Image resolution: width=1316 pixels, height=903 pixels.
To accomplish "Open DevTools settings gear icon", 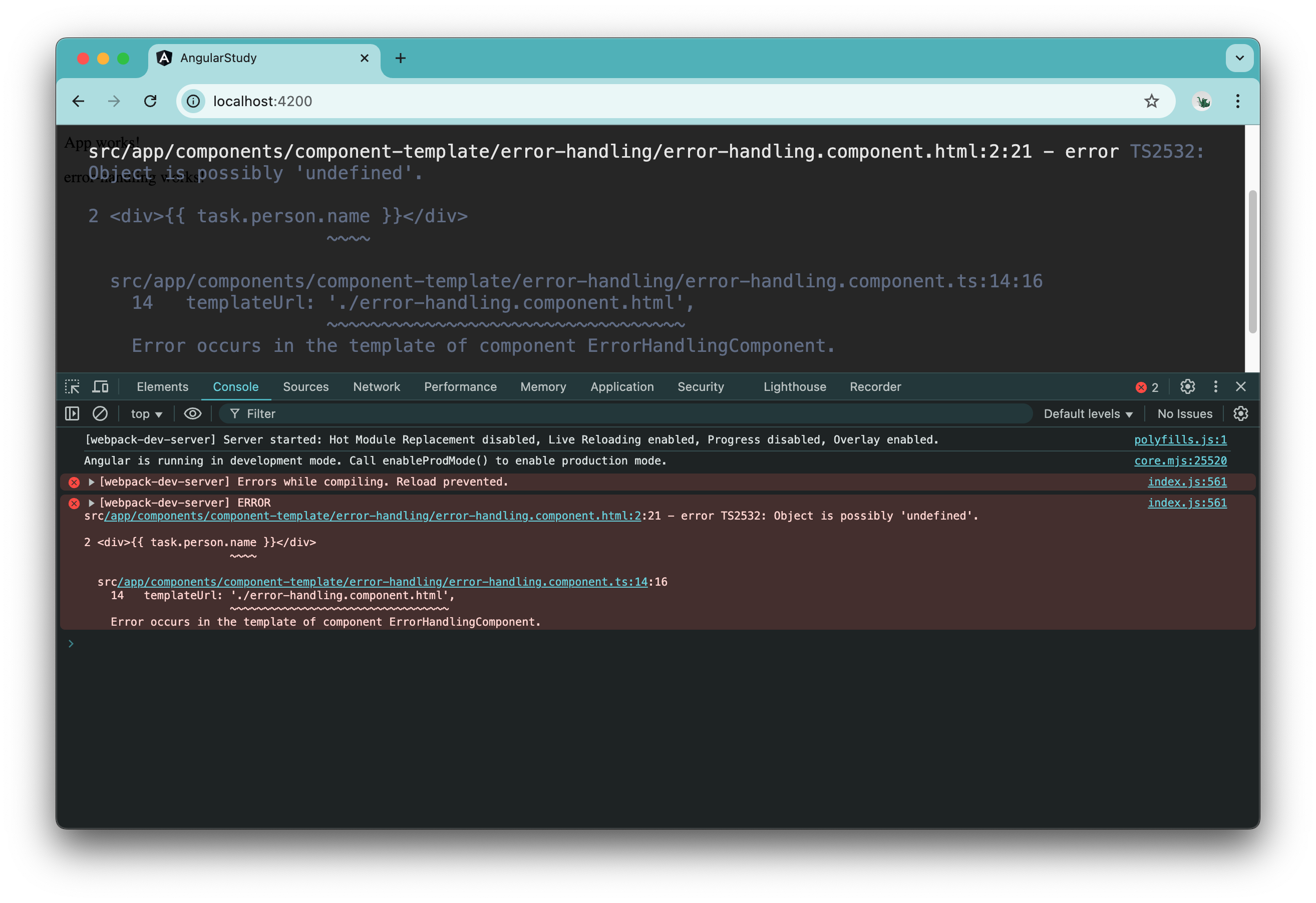I will pos(1188,386).
